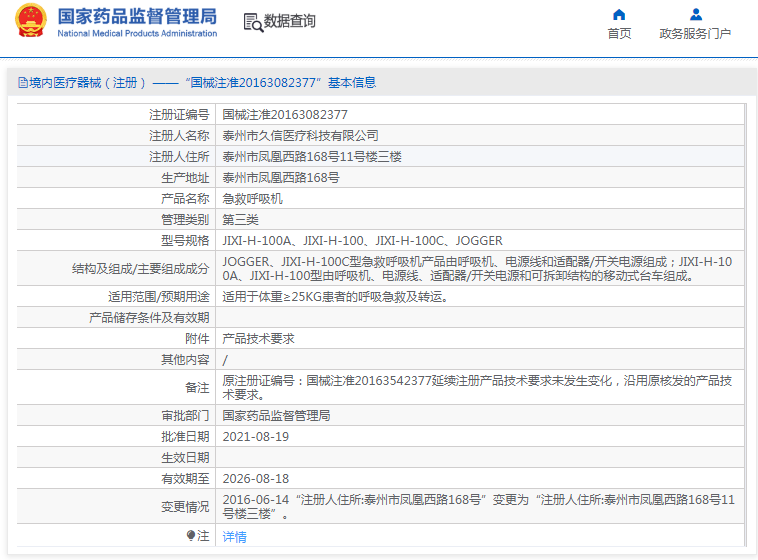Select address 泰州市凤凰西路168号11号楼三楼 cell

point(312,157)
